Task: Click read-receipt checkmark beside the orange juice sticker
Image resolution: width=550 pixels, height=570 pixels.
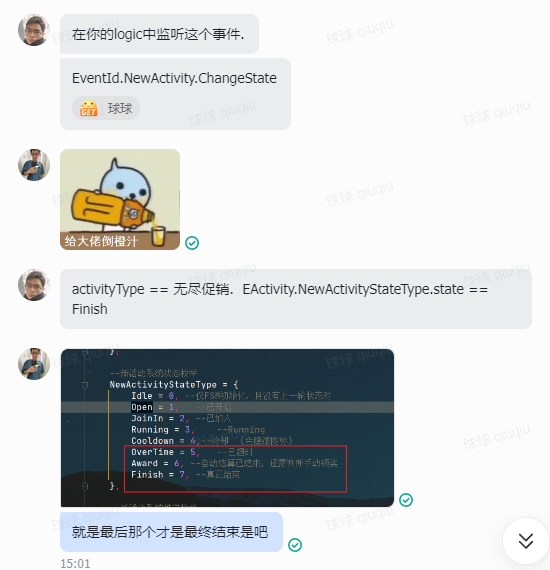Action: coord(192,243)
